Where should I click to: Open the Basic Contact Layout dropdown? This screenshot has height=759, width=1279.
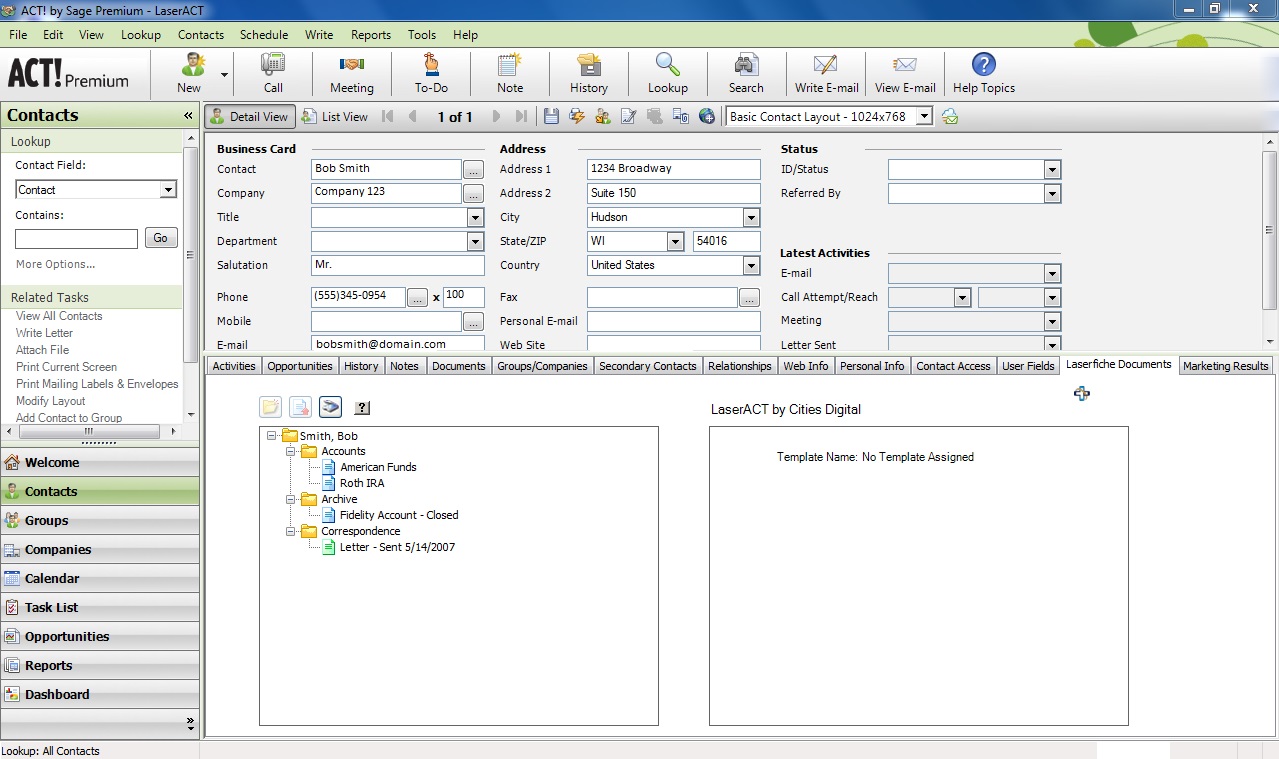pos(924,117)
